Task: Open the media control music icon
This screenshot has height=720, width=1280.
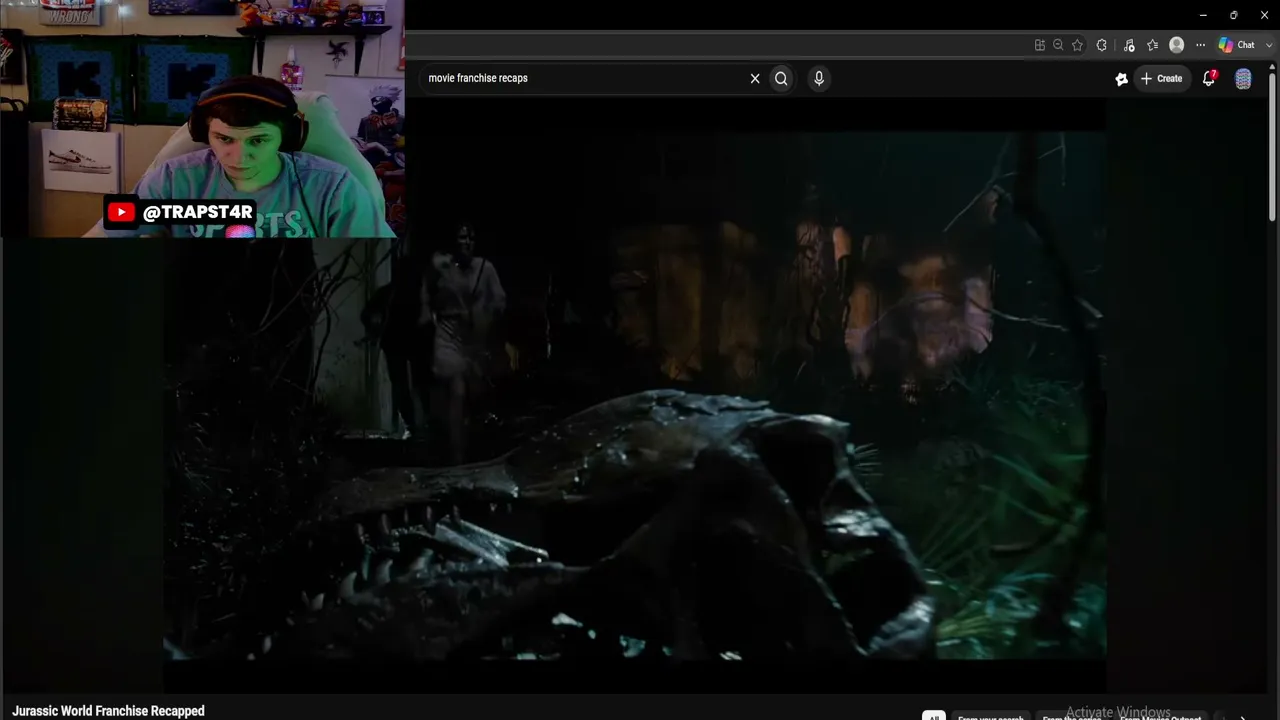Action: click(1129, 45)
